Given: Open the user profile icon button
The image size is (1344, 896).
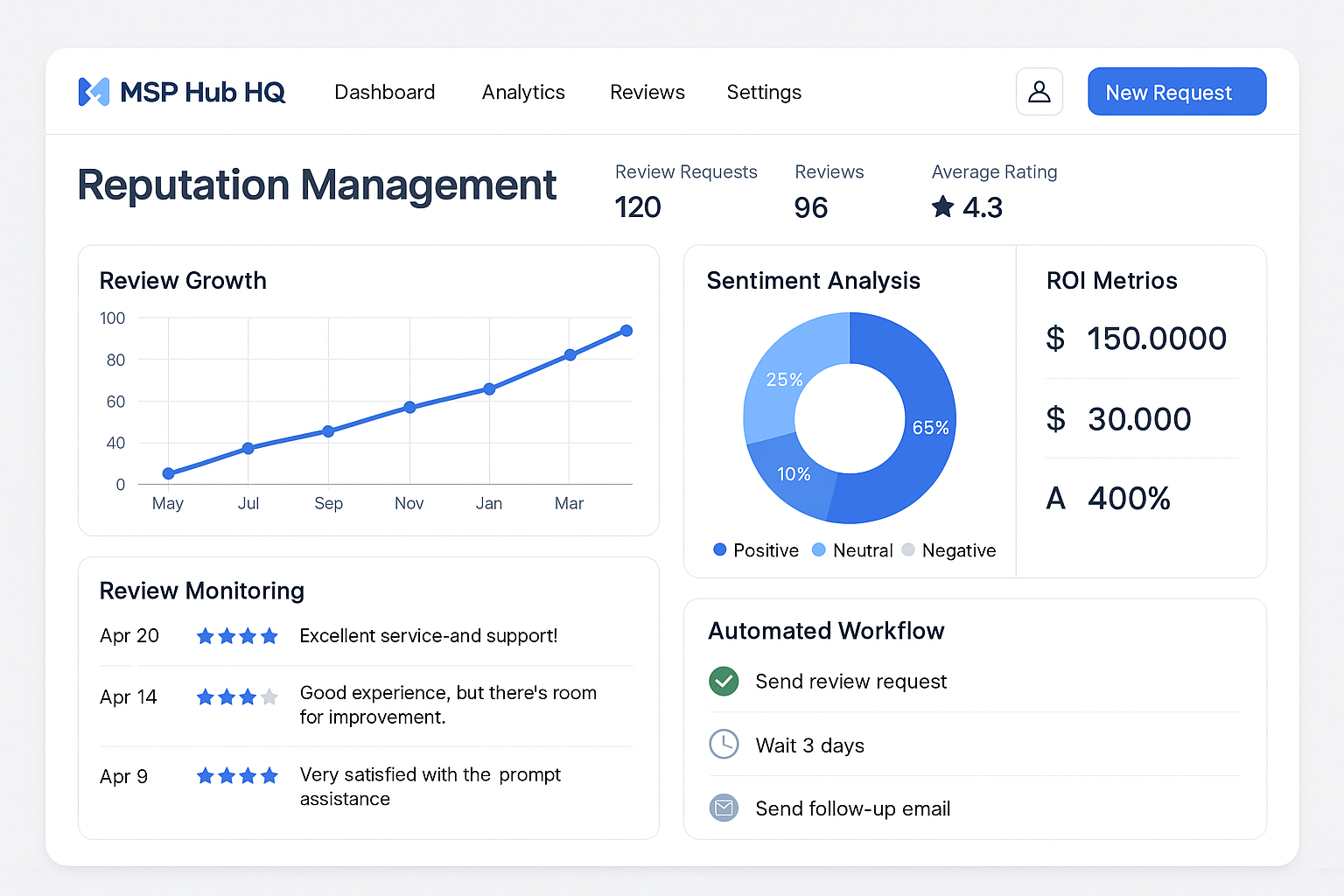Looking at the screenshot, I should (x=1039, y=92).
